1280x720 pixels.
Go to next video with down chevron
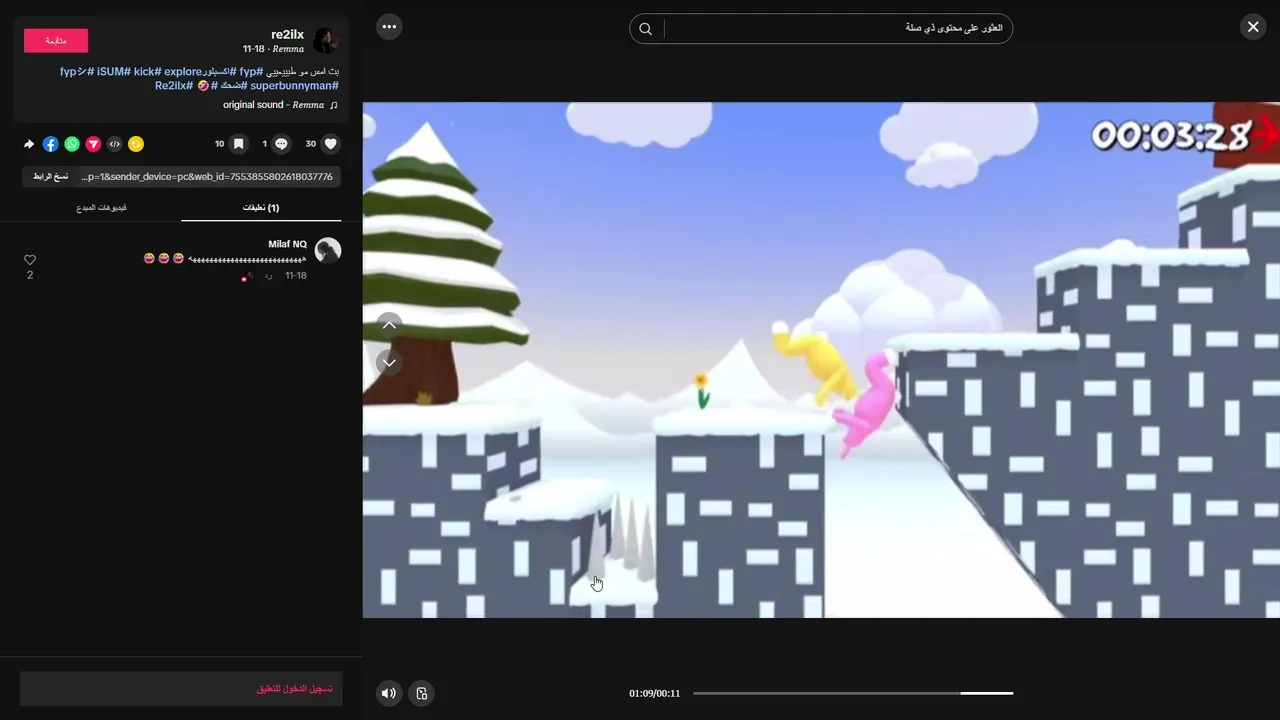point(389,362)
